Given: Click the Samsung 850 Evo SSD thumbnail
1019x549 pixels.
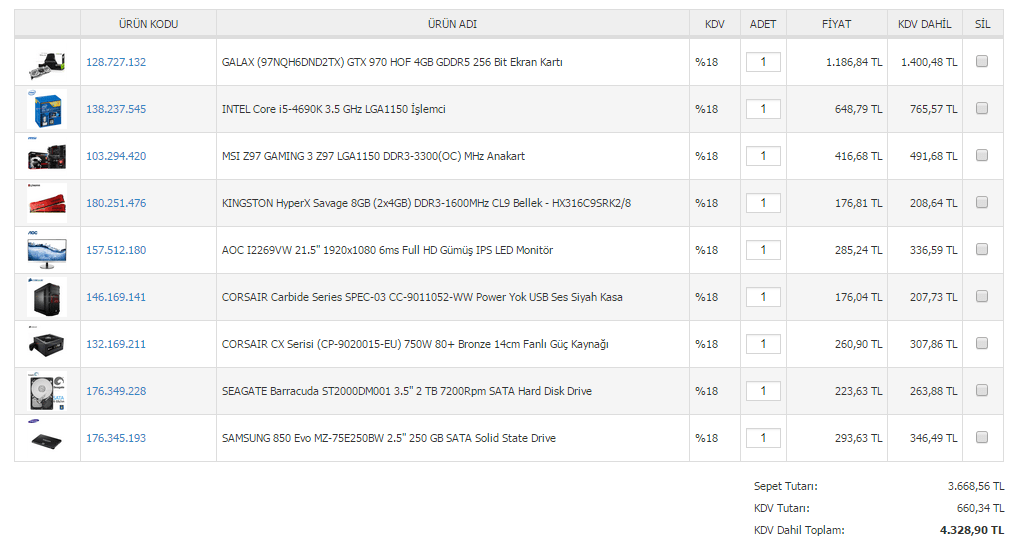Looking at the screenshot, I should click(x=47, y=437).
